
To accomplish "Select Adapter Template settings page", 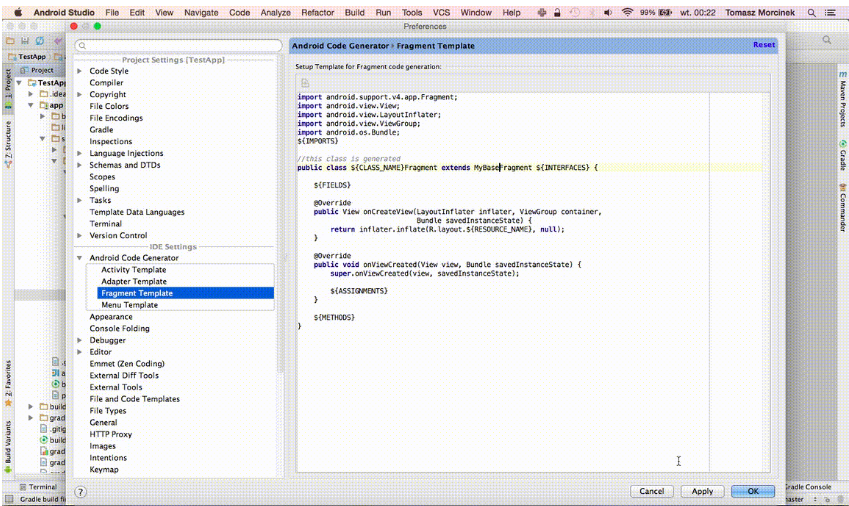I will (x=134, y=281).
